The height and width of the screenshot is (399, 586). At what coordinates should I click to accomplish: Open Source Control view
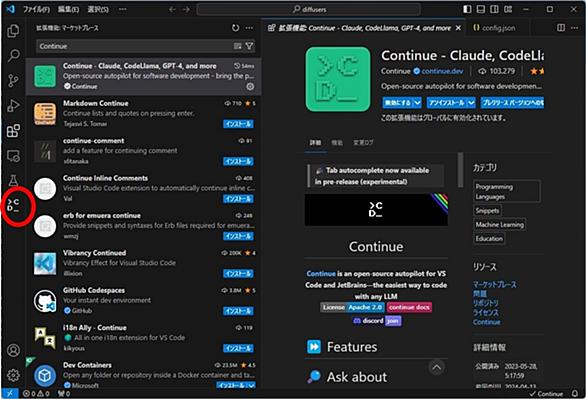[13, 80]
